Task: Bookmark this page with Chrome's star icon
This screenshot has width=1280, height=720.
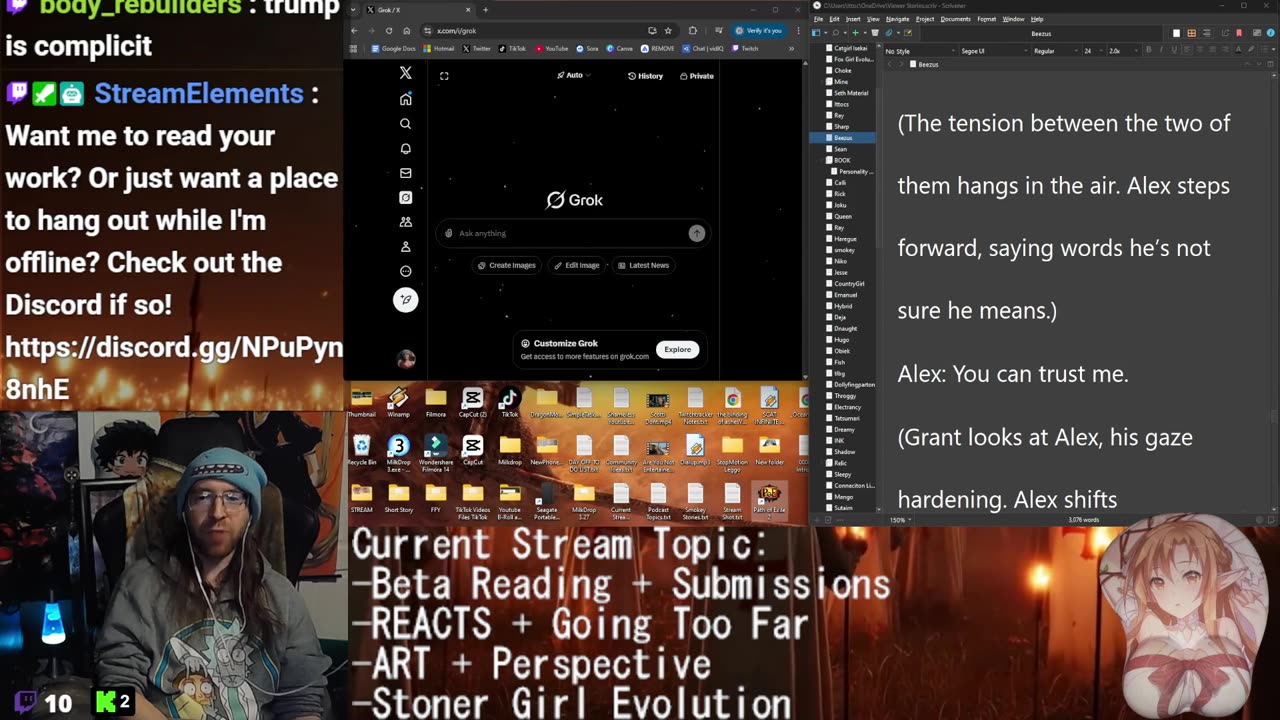Action: tap(668, 31)
